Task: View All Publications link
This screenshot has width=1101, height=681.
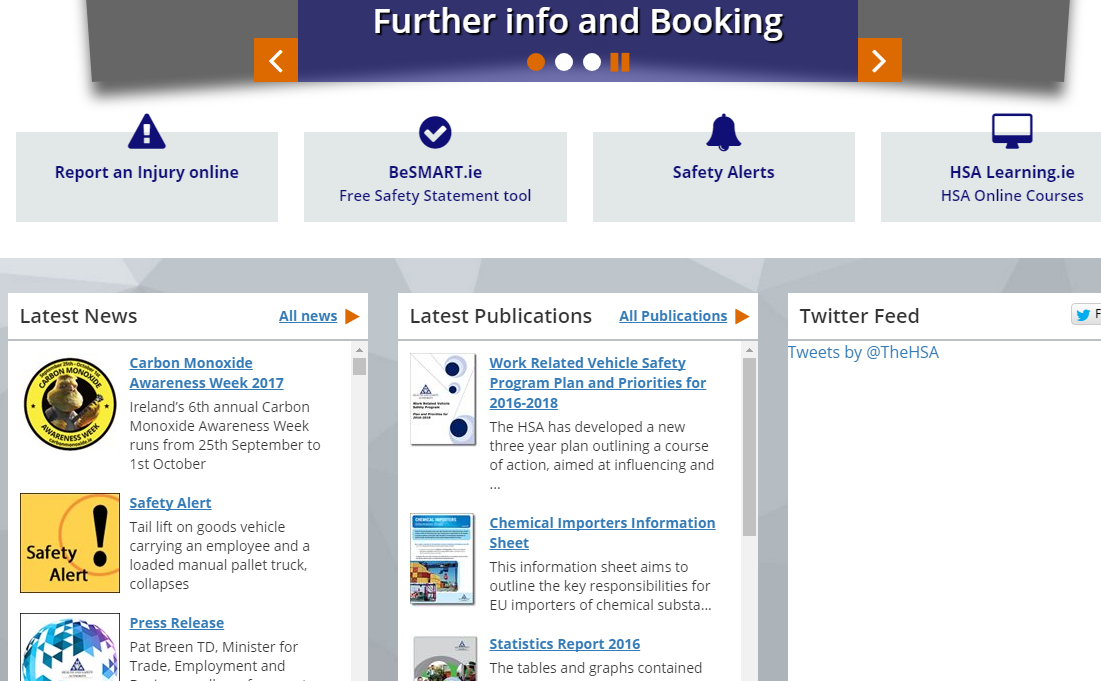Action: pos(673,317)
